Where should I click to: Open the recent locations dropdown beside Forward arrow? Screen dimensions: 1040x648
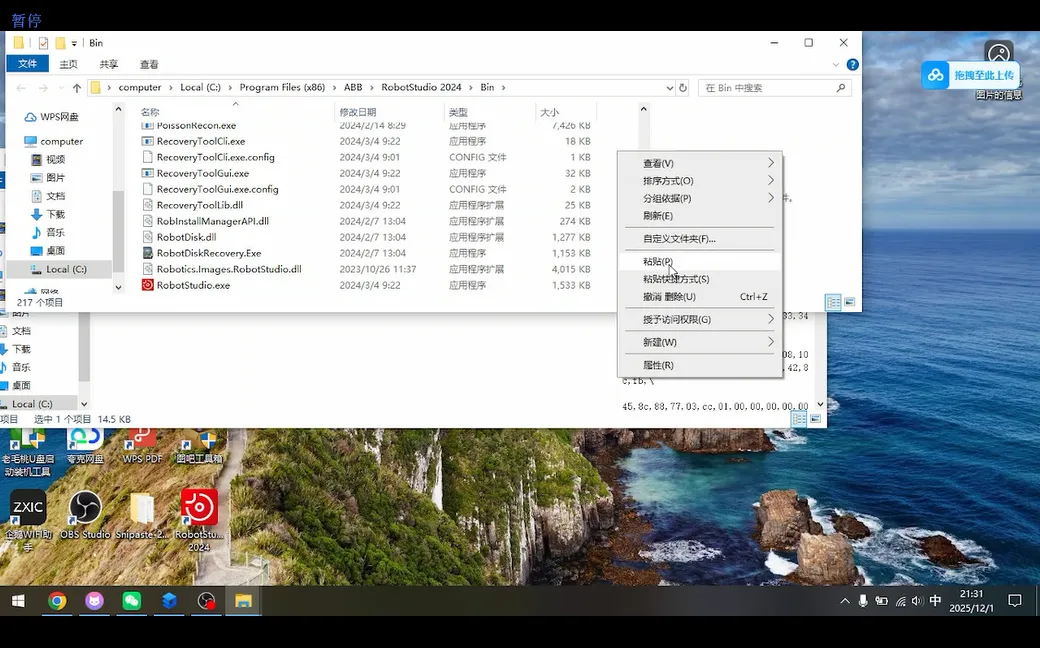[x=60, y=88]
